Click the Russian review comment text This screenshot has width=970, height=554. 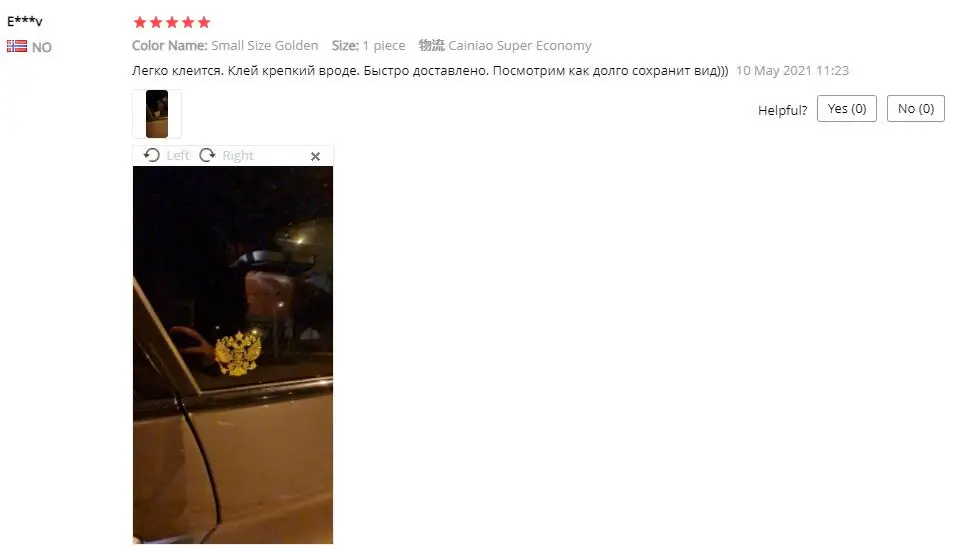tap(430, 70)
